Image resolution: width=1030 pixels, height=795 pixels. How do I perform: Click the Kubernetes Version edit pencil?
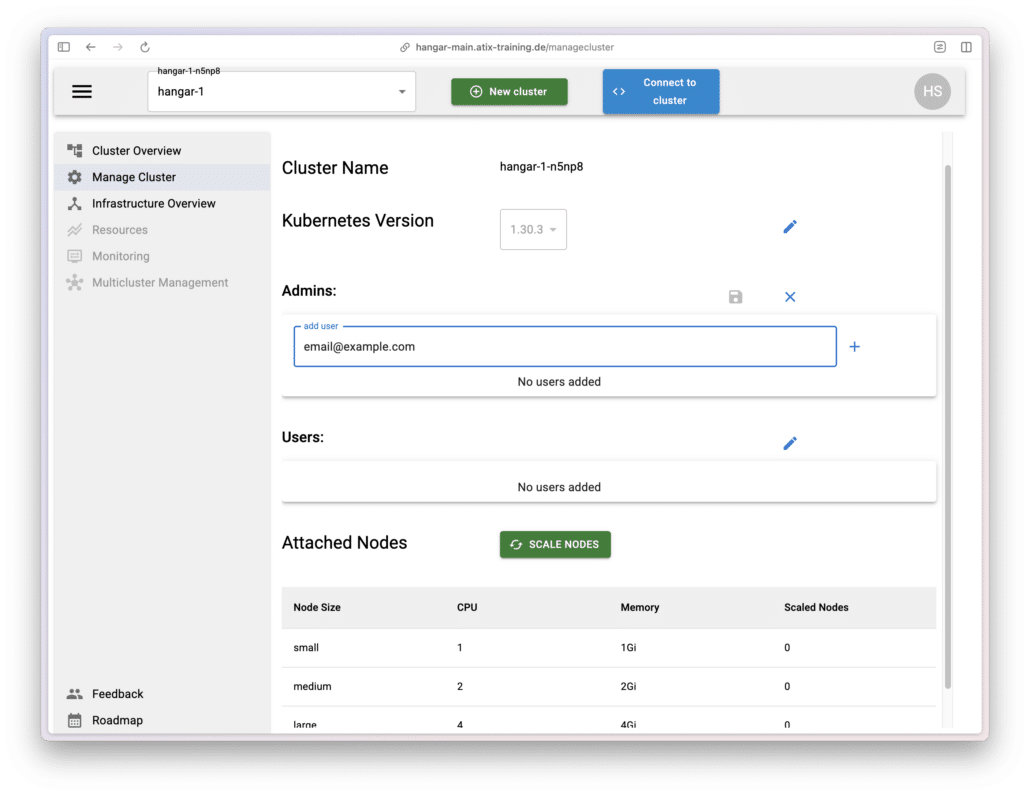790,227
